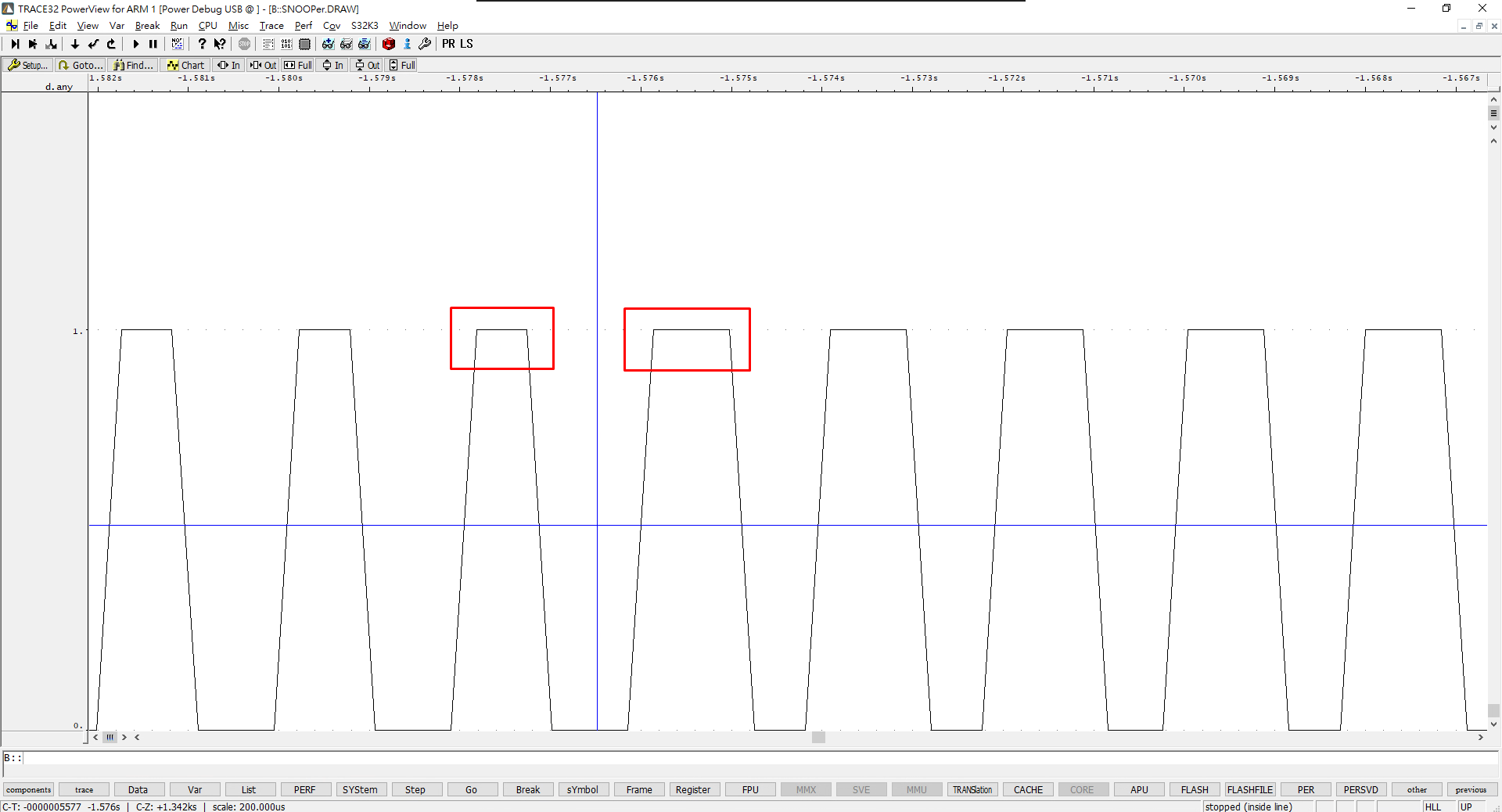Zoom vertically Full using last Full button
The width and height of the screenshot is (1502, 812).
pyautogui.click(x=402, y=65)
